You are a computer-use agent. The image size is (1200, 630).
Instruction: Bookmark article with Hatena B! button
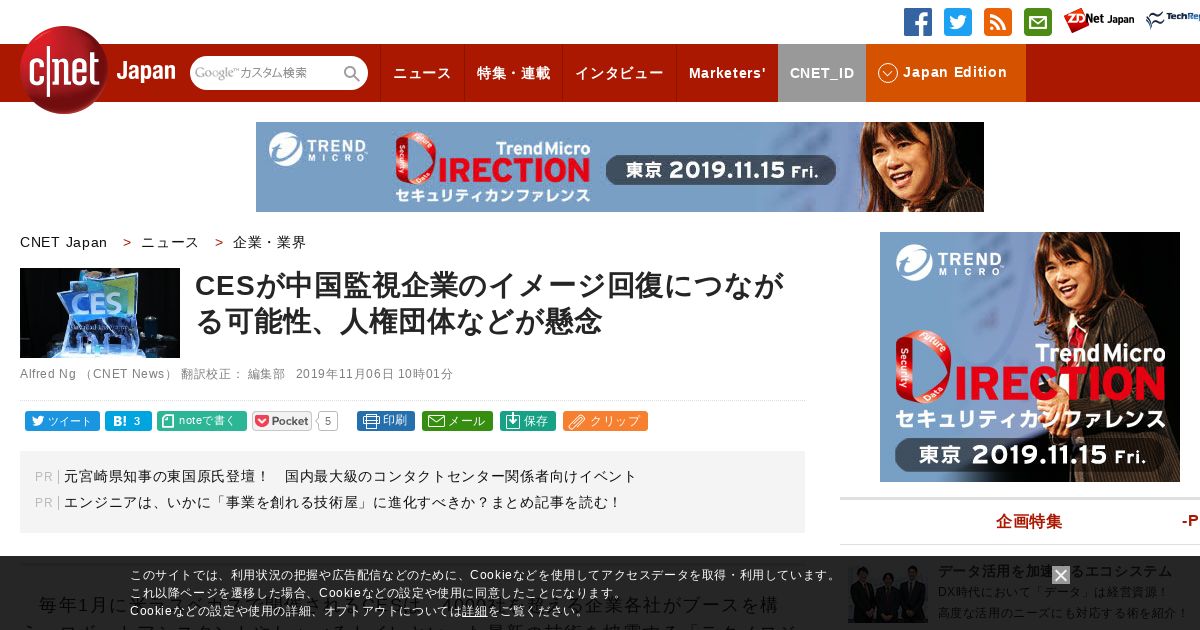pyautogui.click(x=128, y=421)
